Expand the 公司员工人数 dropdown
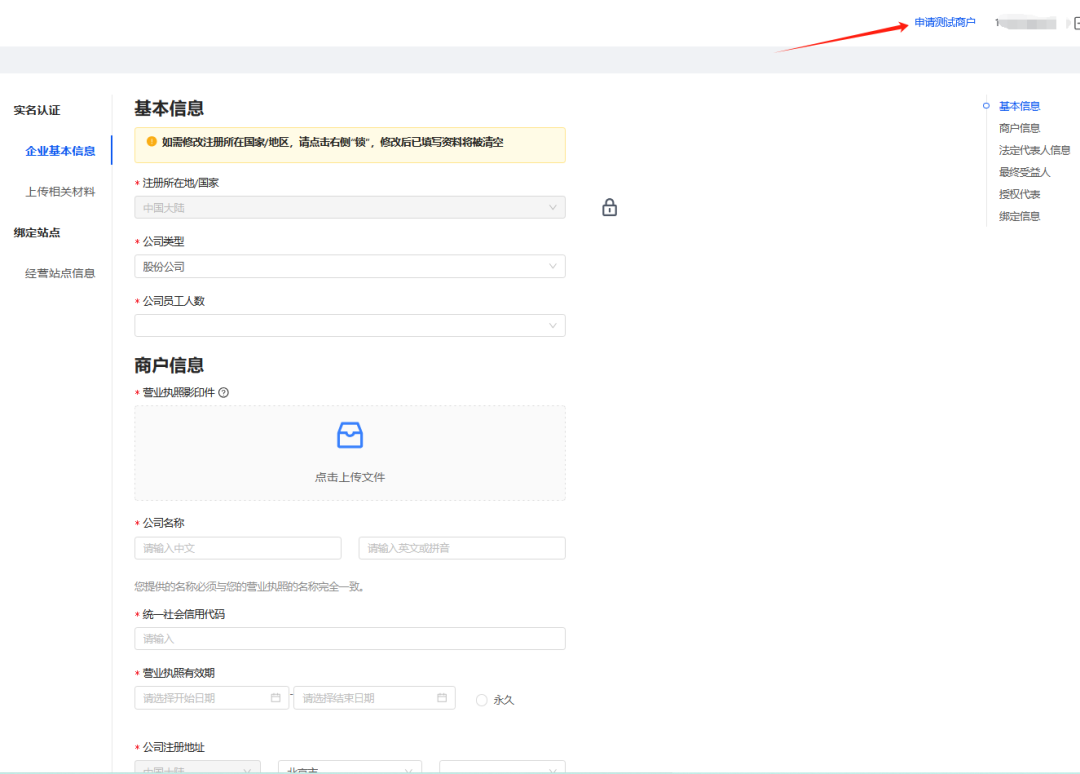This screenshot has height=774, width=1080. [x=349, y=326]
